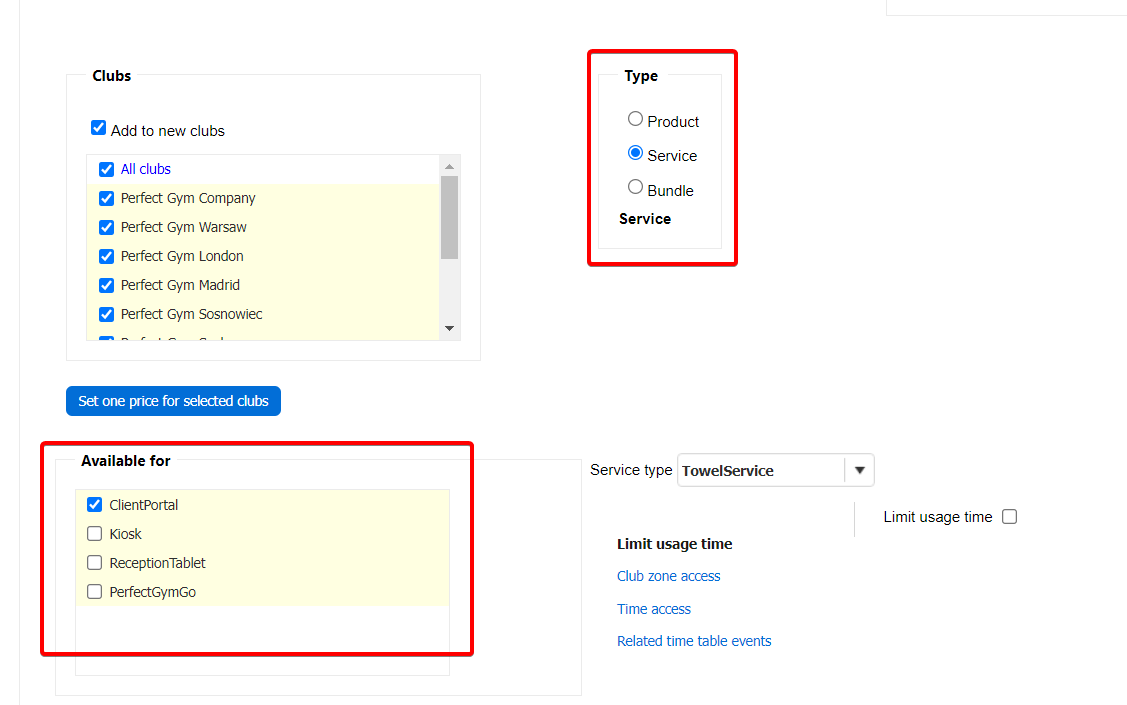
Task: Enable the Limit usage time checkbox
Action: pos(1009,517)
